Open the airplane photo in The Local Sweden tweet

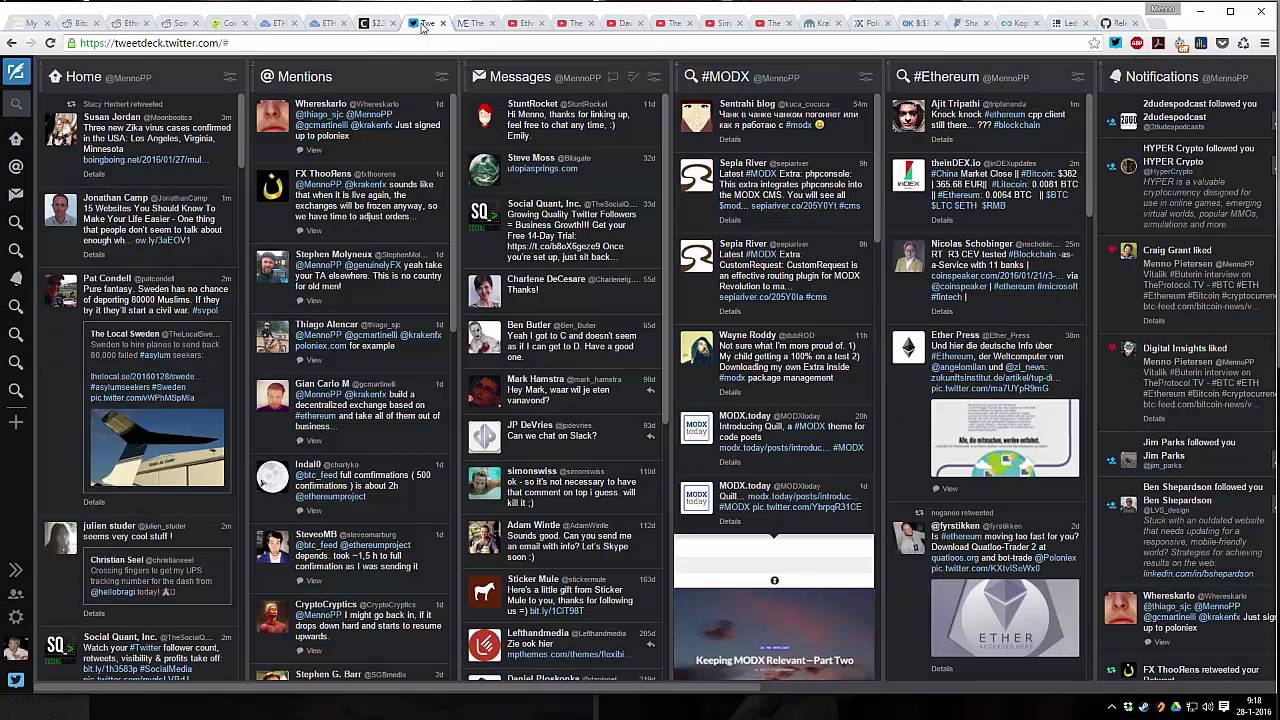(157, 447)
